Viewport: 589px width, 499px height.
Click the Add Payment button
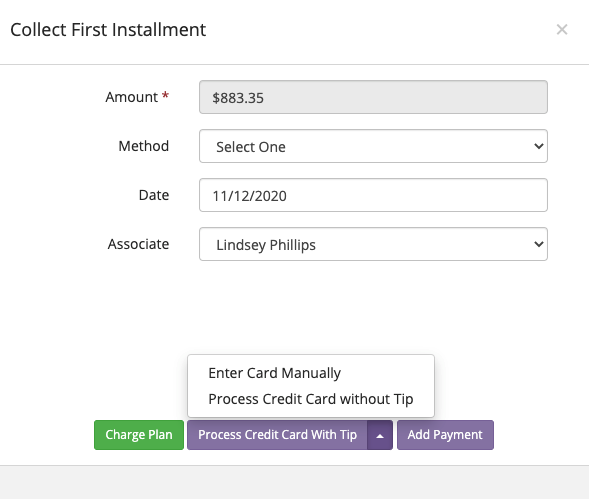coord(445,435)
